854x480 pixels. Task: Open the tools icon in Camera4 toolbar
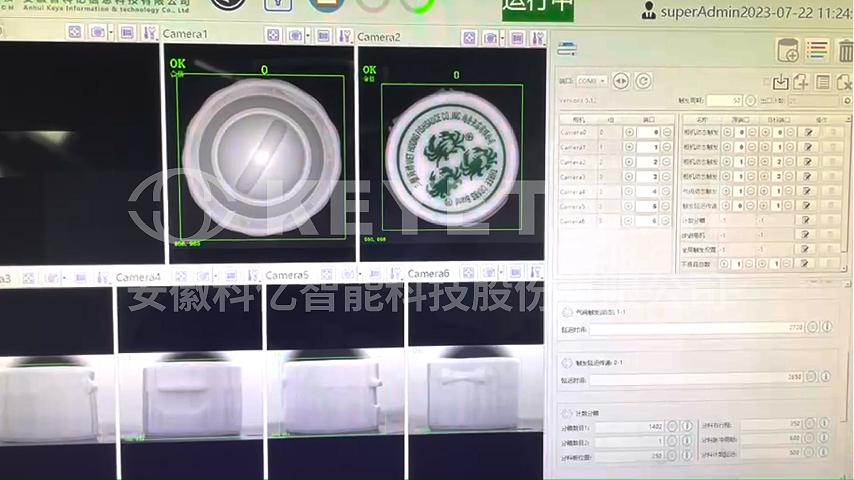click(x=253, y=276)
